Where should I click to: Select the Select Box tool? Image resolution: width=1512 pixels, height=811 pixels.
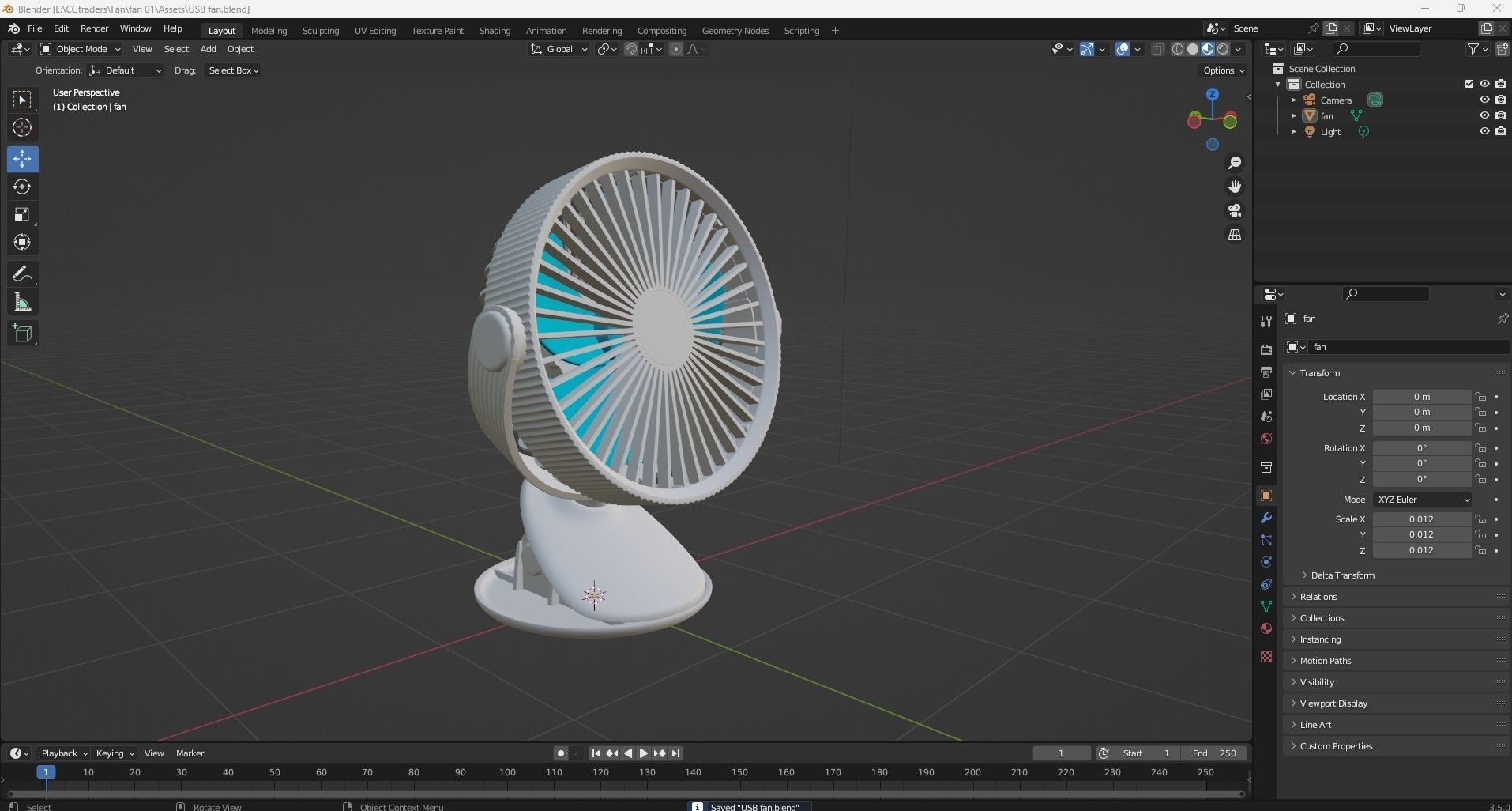pyautogui.click(x=22, y=100)
